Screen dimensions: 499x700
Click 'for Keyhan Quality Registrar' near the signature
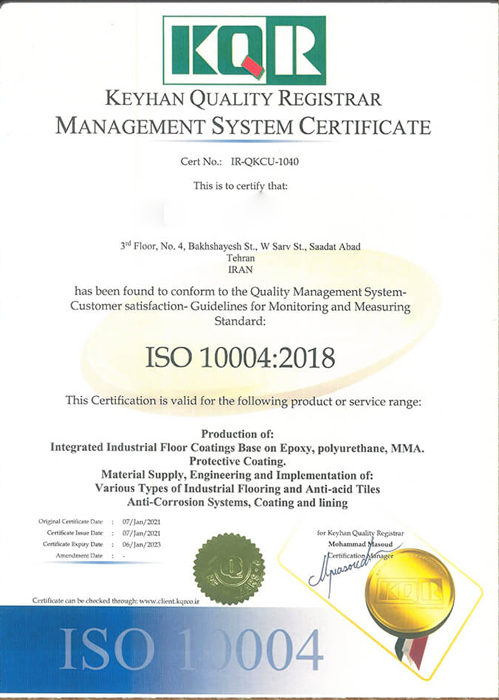click(x=361, y=533)
